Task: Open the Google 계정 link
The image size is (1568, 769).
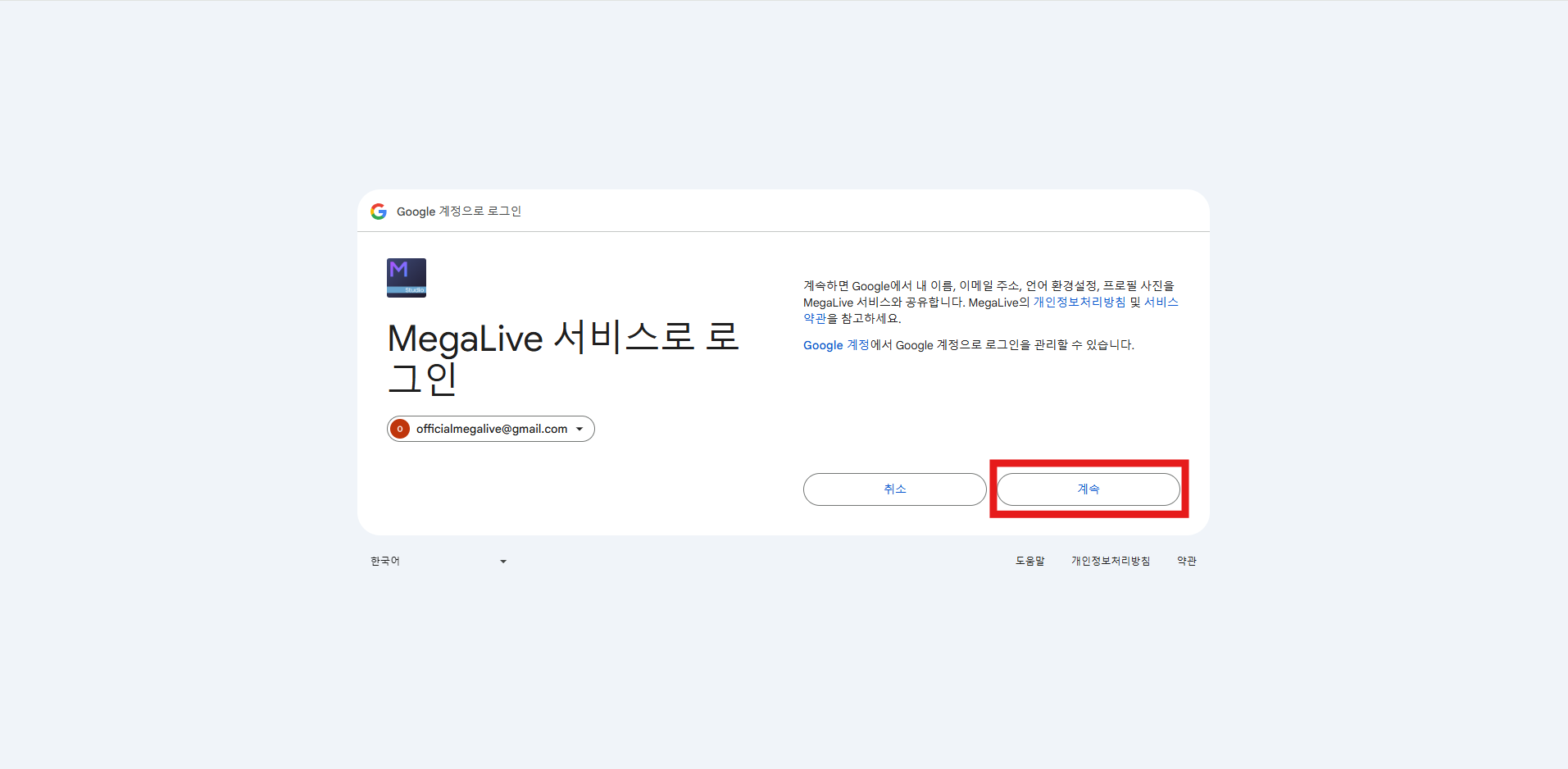Action: [836, 345]
